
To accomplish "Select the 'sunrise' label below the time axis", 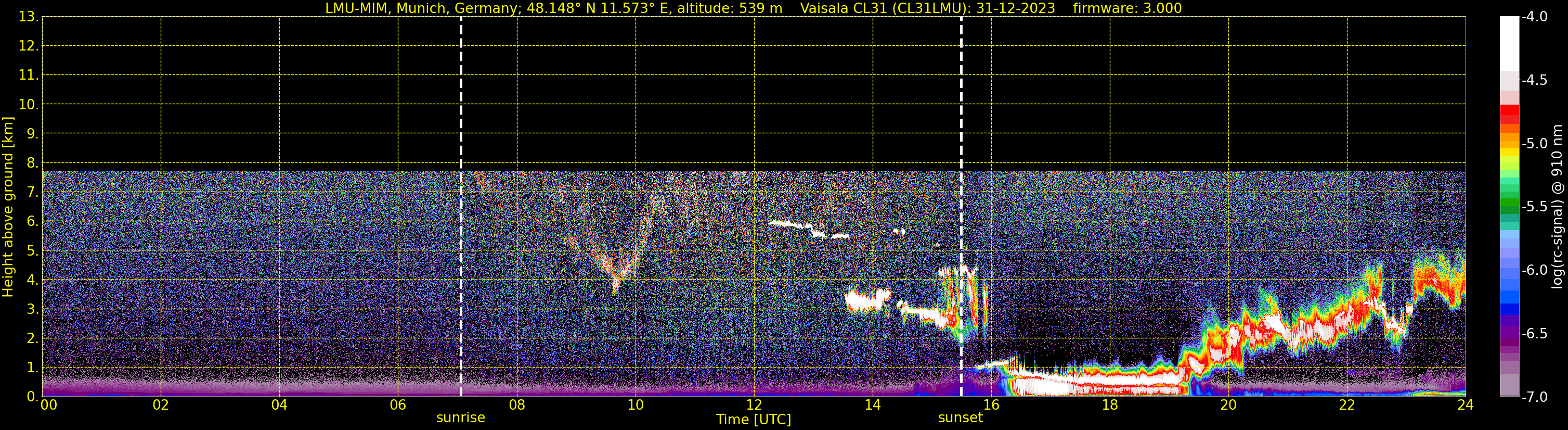I will click(461, 418).
